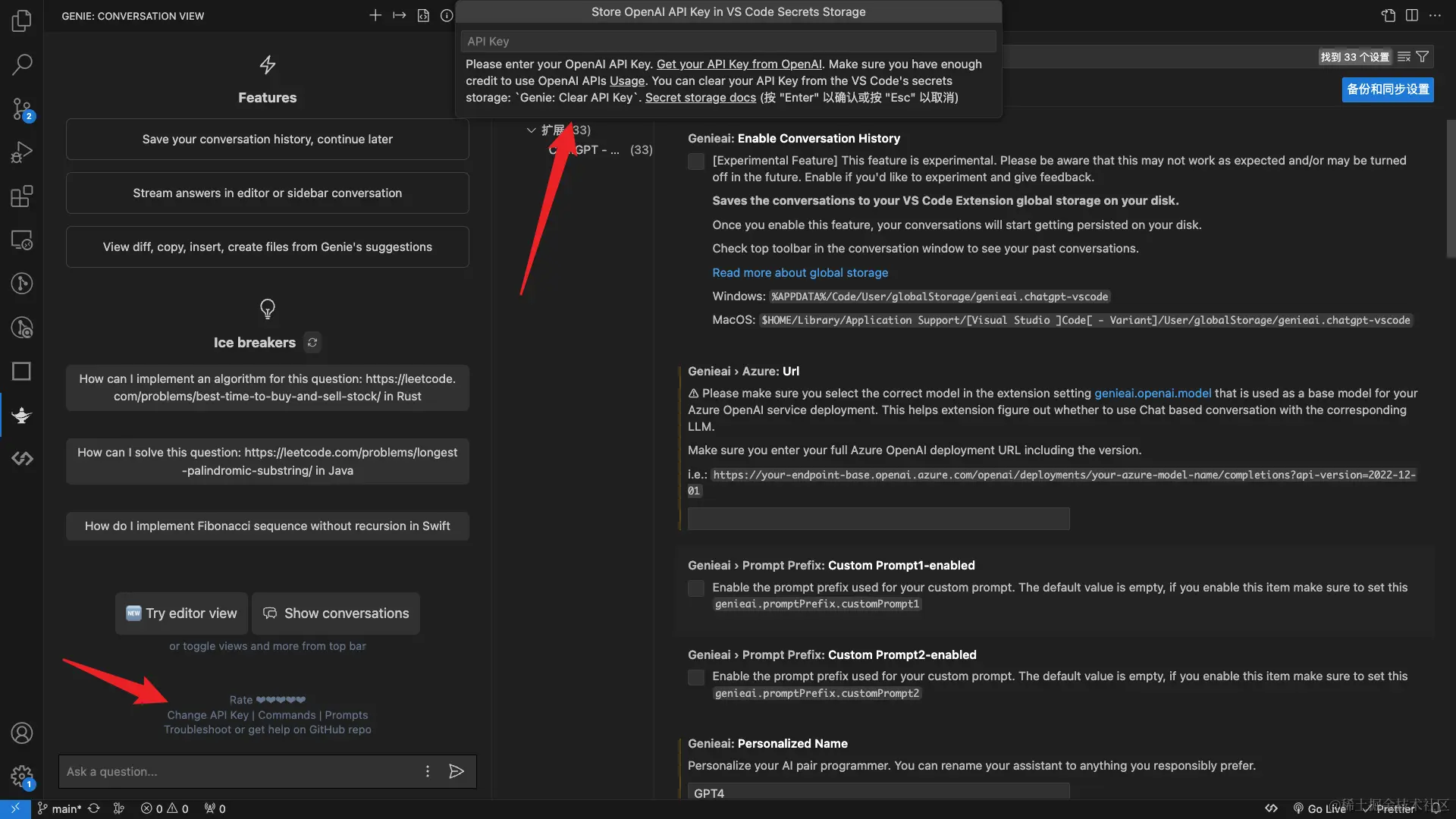Open the Secret storage docs link
The image size is (1456, 819).
point(701,97)
